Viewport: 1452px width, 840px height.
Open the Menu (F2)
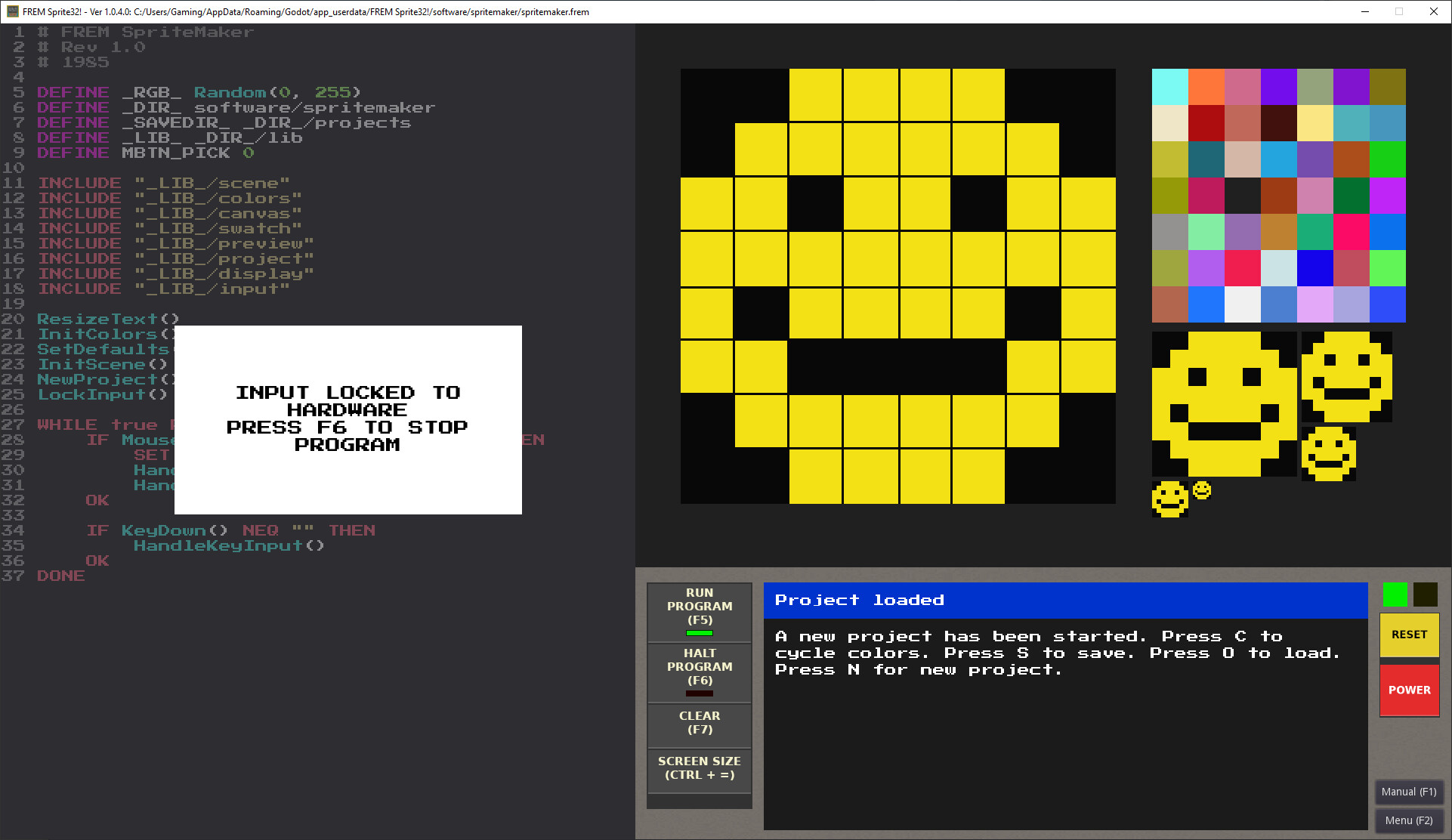pyautogui.click(x=1408, y=820)
